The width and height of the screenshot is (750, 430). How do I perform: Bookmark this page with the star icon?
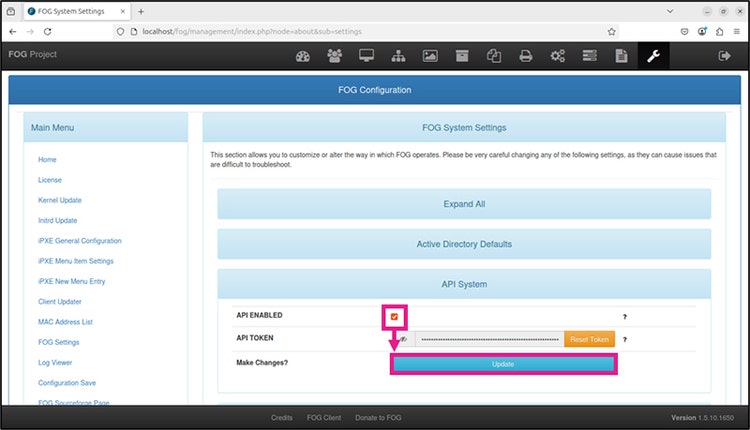(x=611, y=32)
